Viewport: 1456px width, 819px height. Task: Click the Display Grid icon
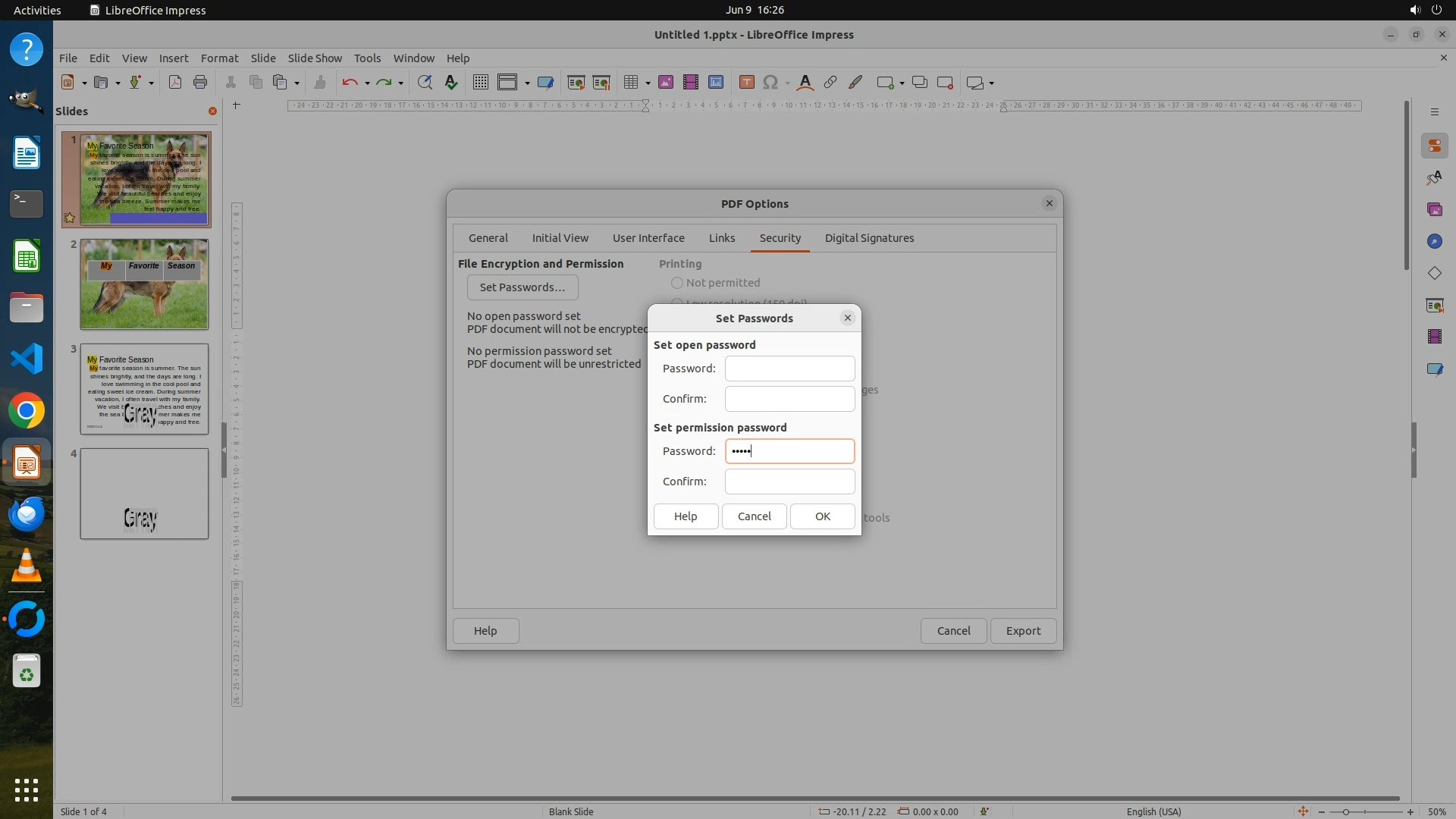click(480, 83)
